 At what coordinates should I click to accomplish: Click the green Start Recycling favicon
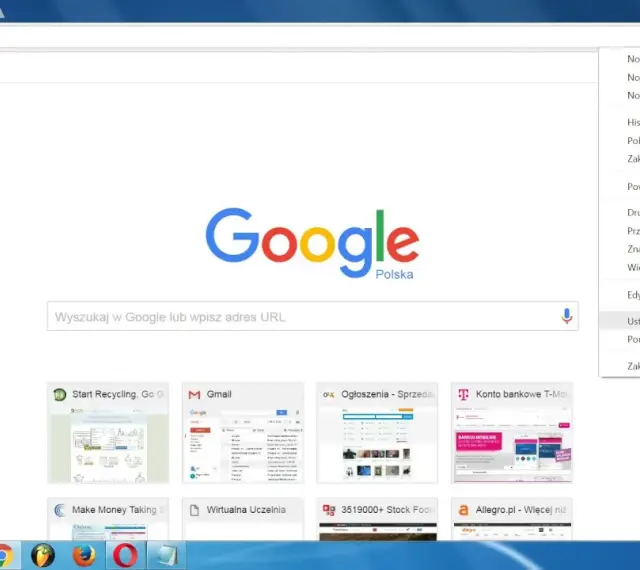click(x=60, y=394)
